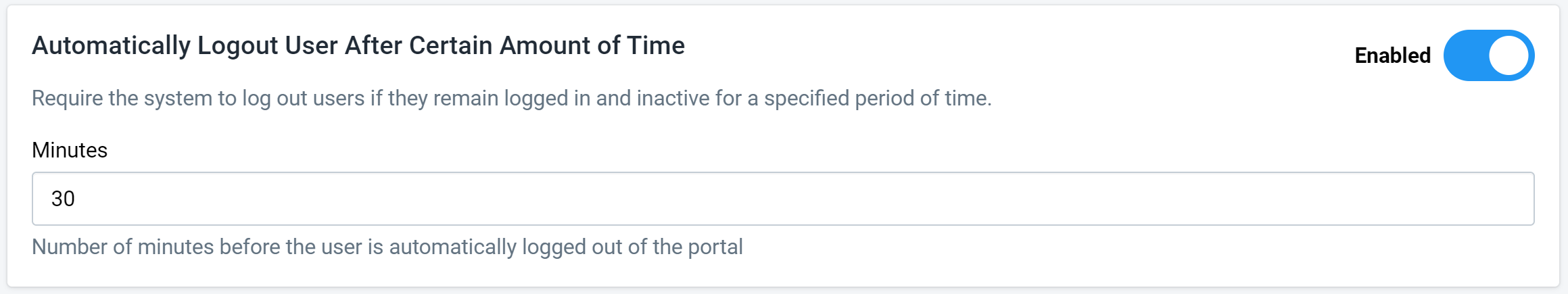The width and height of the screenshot is (1568, 294).
Task: Click the "Require the system to log out" description
Action: point(512,99)
